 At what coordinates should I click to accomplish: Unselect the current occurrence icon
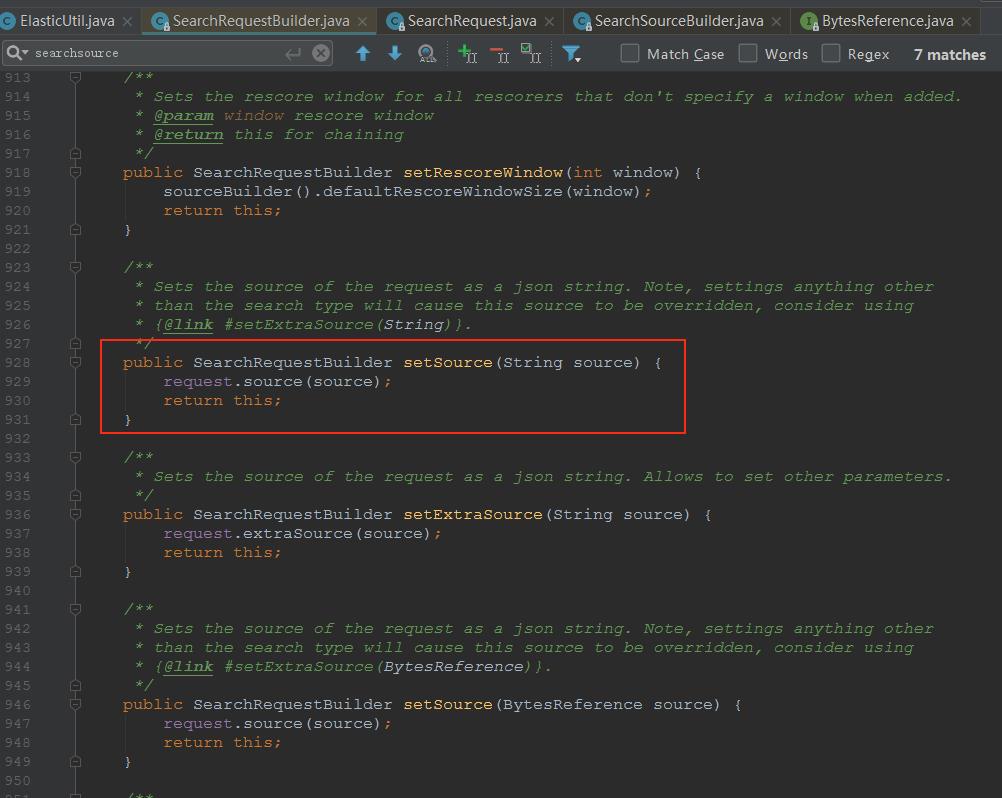click(x=500, y=54)
